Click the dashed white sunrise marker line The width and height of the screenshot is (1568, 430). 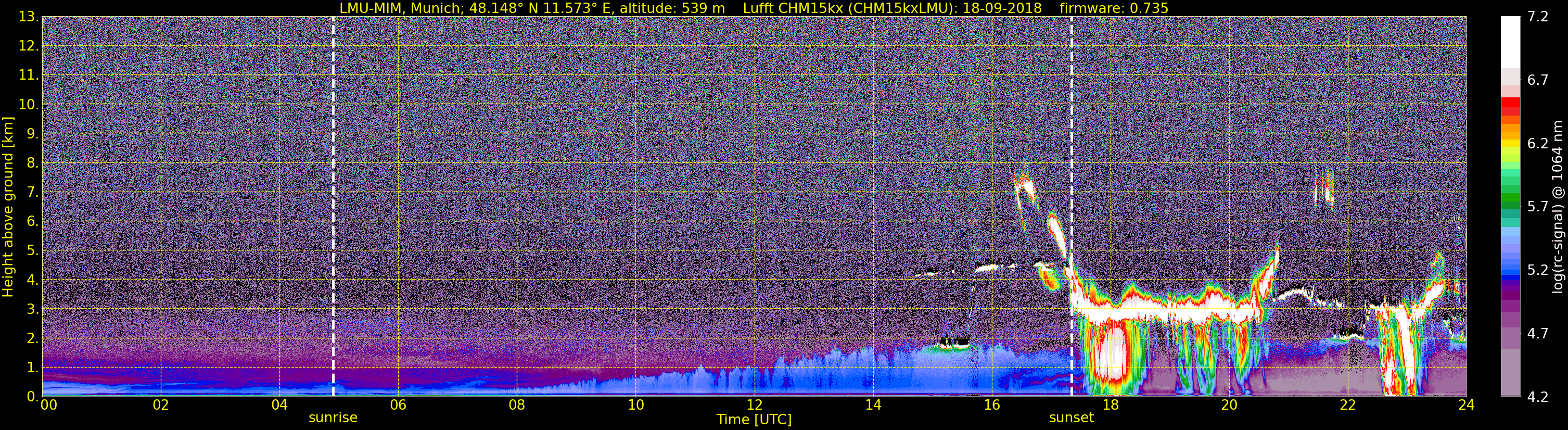click(x=333, y=207)
